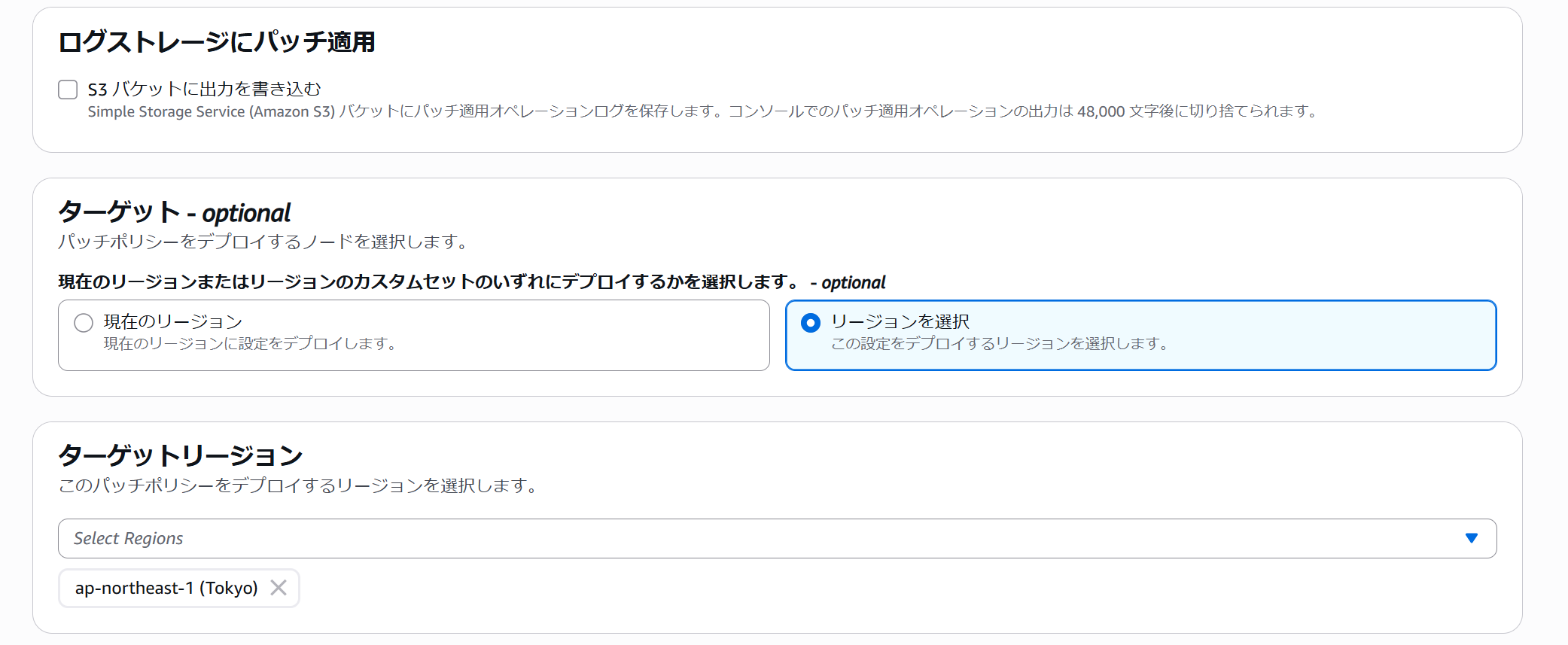Click the ターゲット - optional section heading
This screenshot has width=1568, height=645.
(175, 212)
